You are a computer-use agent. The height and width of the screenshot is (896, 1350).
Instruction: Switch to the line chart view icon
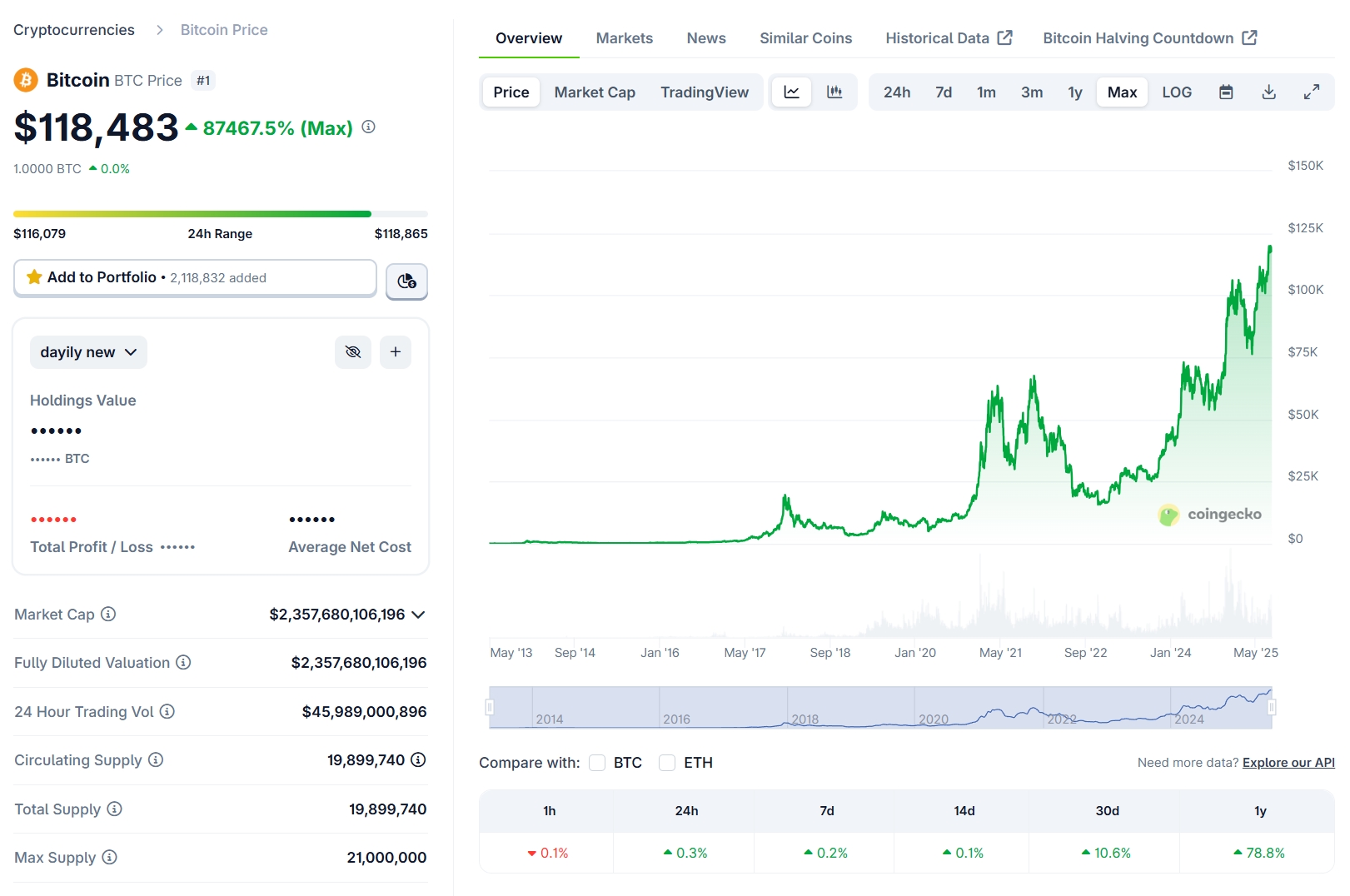coord(792,92)
